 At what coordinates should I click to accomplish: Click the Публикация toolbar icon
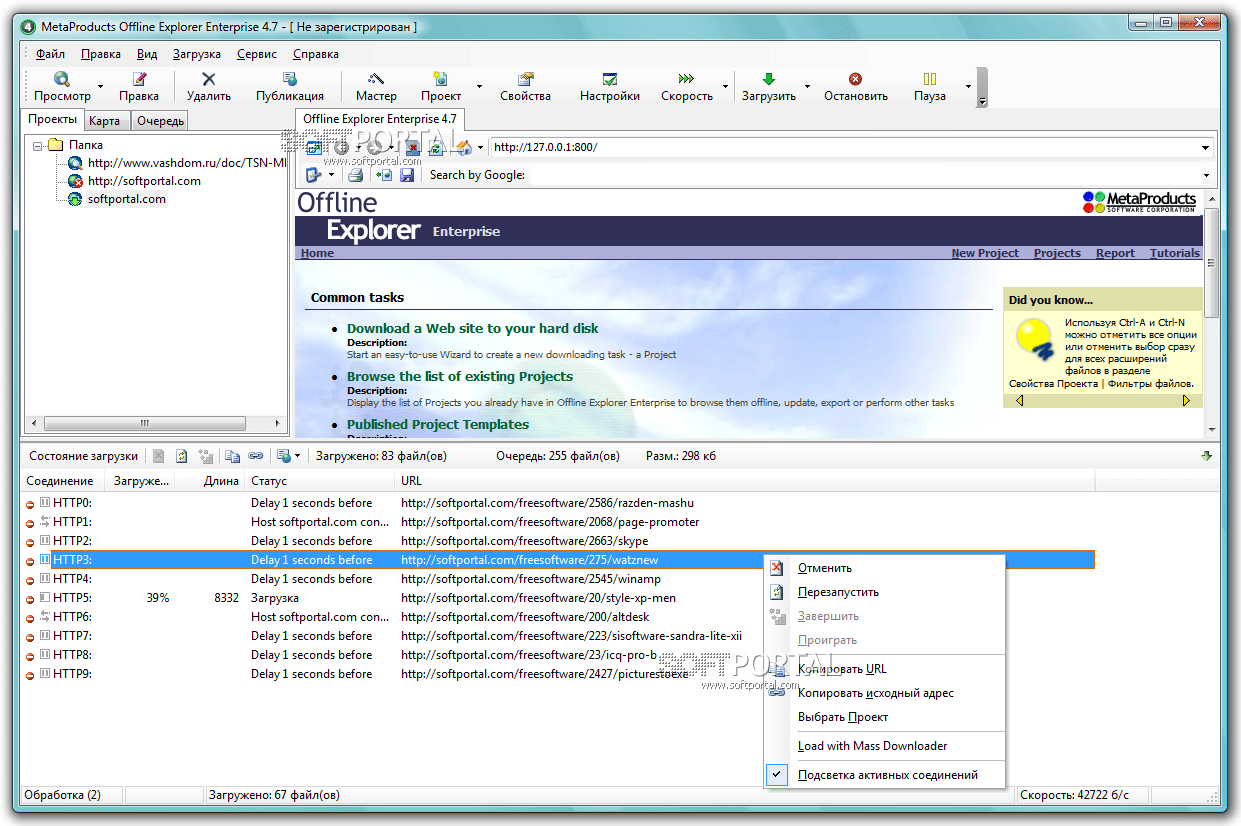pyautogui.click(x=289, y=80)
